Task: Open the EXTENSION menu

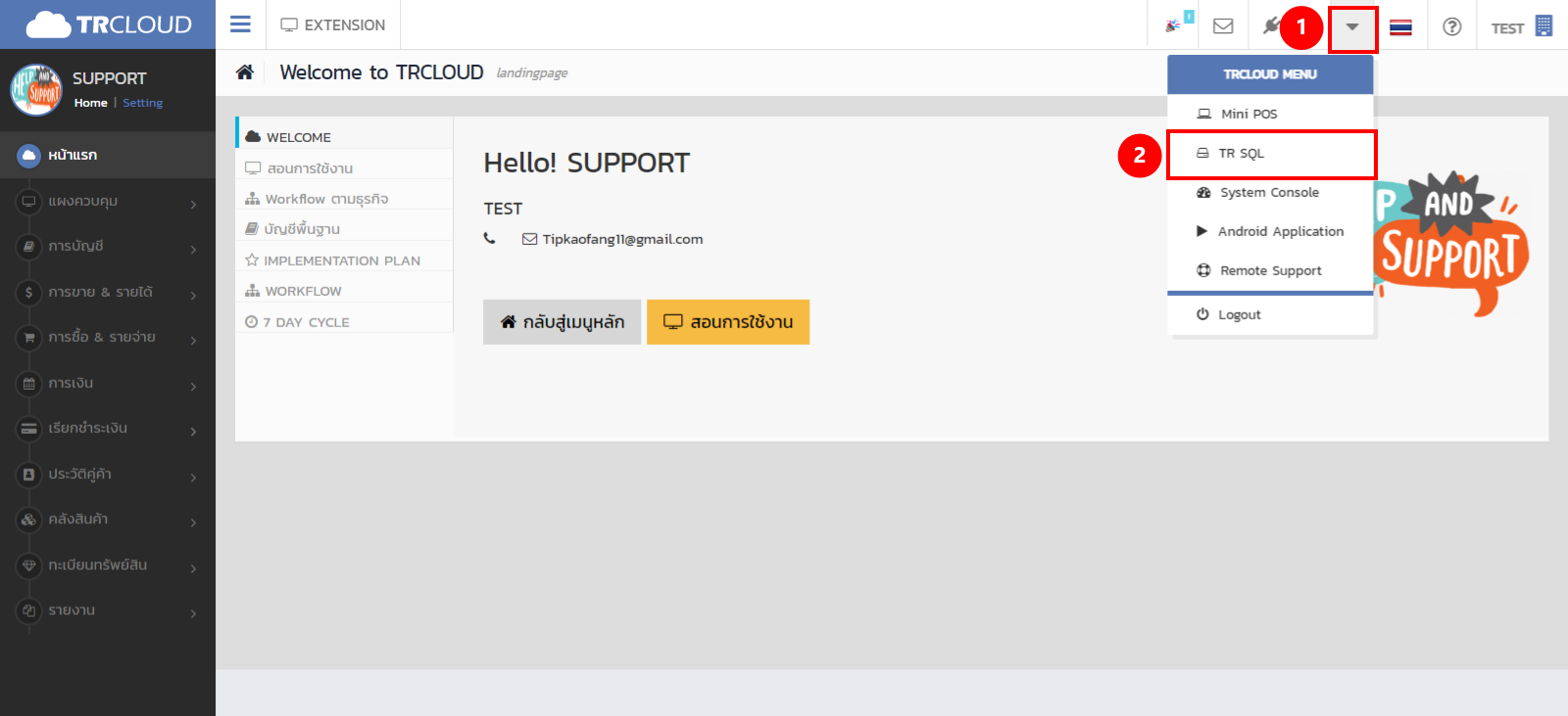Action: pyautogui.click(x=333, y=24)
